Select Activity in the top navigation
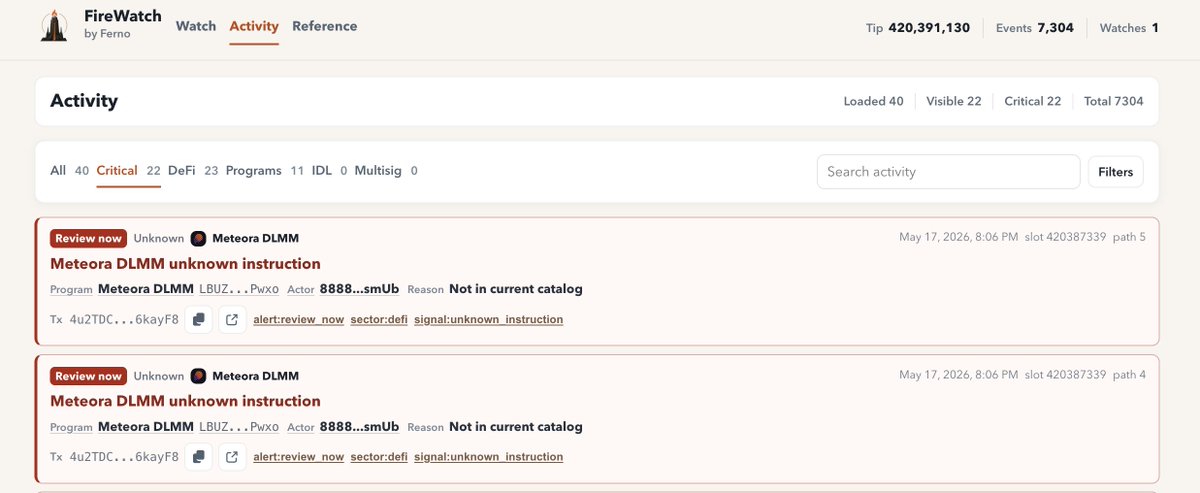Screen dimensions: 1200x493 point(254,26)
